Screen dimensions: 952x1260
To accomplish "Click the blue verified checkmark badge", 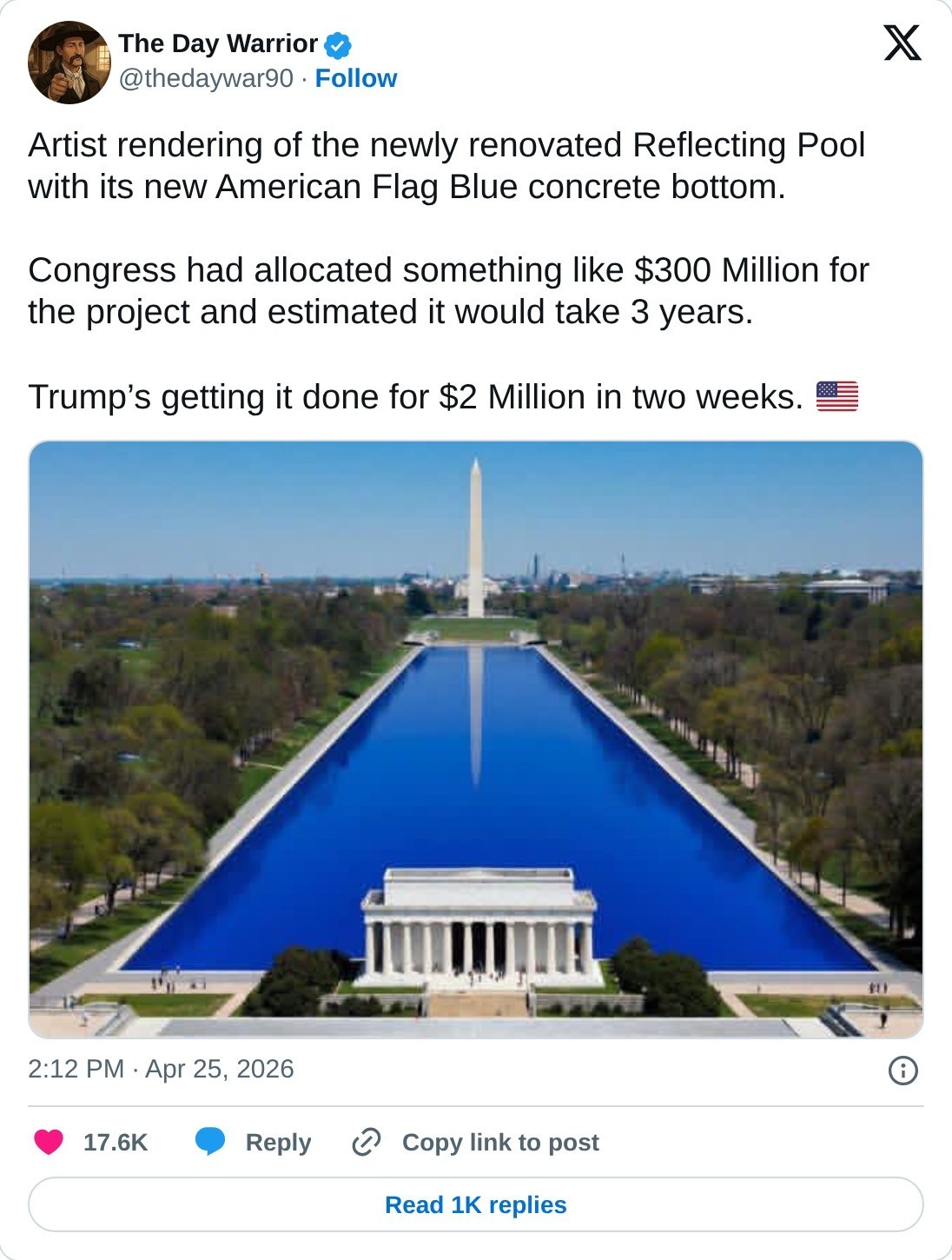I will pyautogui.click(x=338, y=44).
